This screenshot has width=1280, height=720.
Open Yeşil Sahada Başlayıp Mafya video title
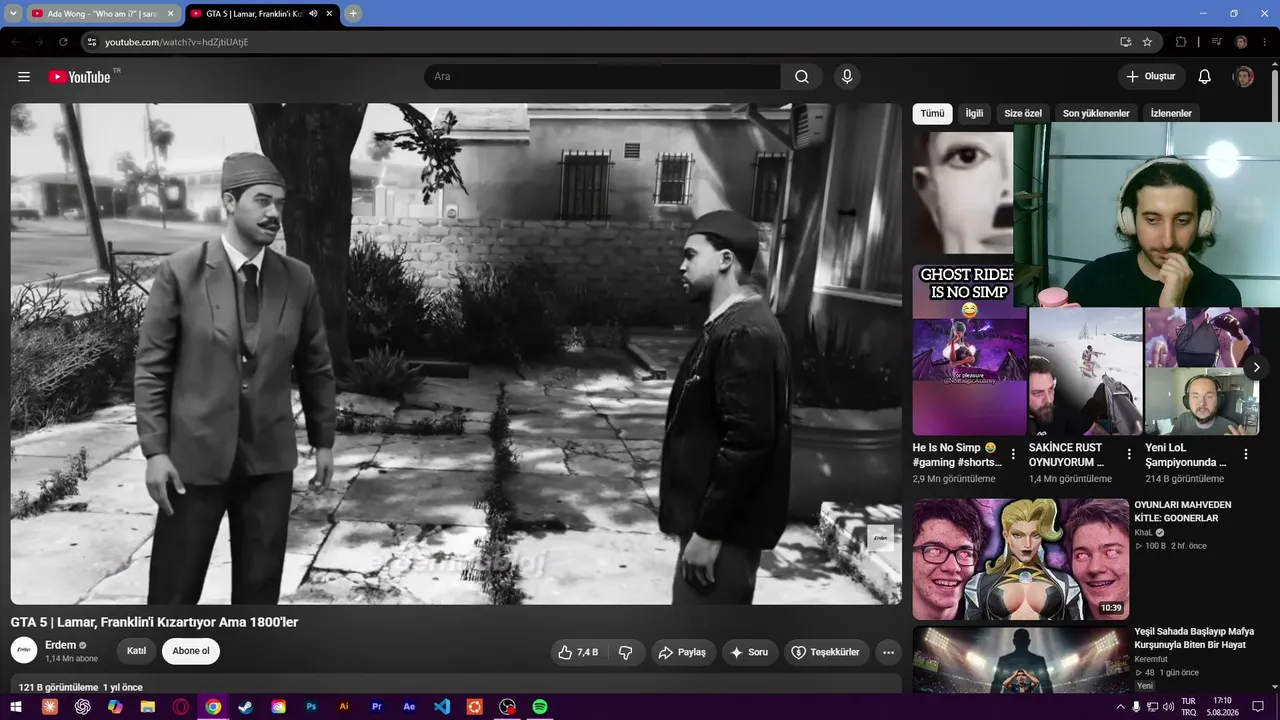1194,638
